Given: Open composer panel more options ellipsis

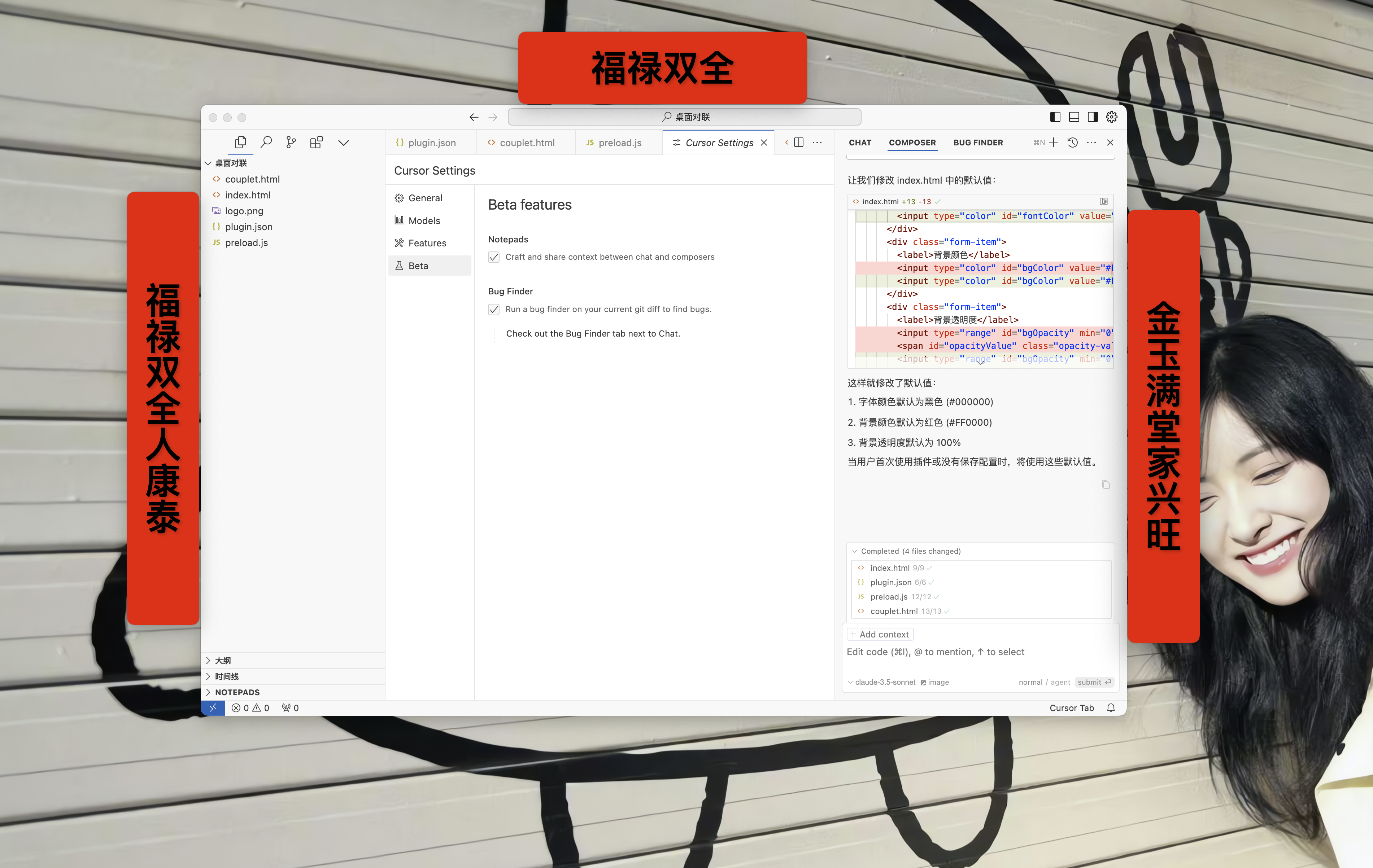Looking at the screenshot, I should tap(1091, 143).
